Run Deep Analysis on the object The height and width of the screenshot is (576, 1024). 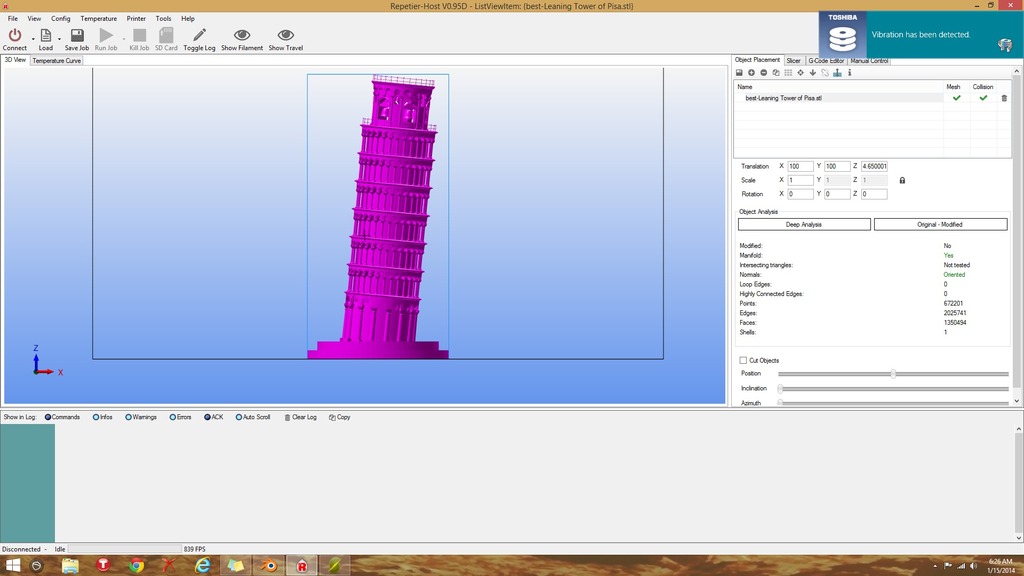click(804, 225)
